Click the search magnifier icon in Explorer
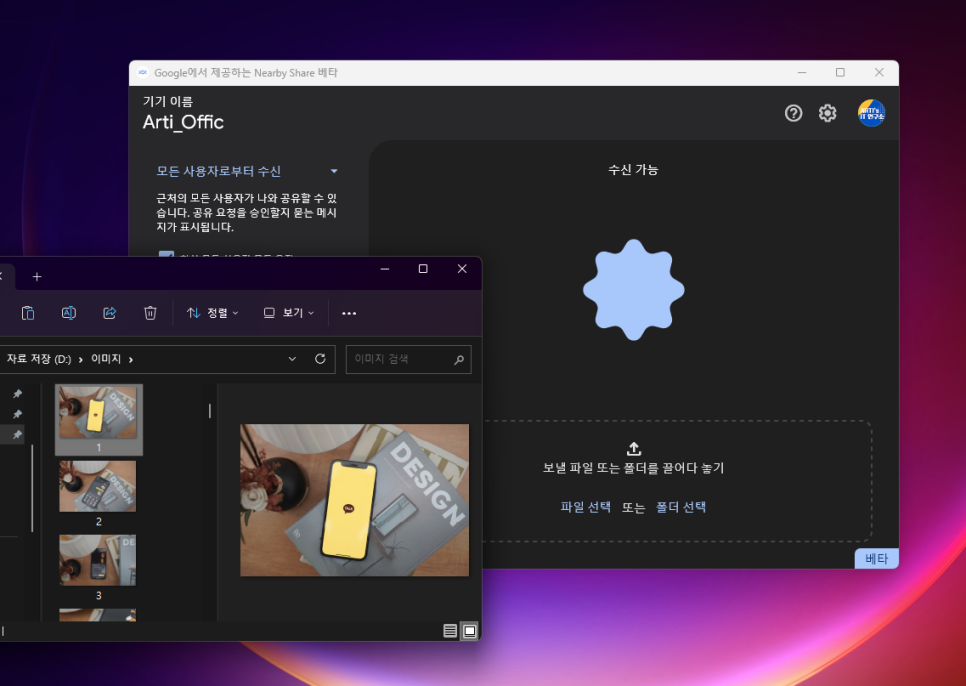The width and height of the screenshot is (966, 686). [459, 360]
